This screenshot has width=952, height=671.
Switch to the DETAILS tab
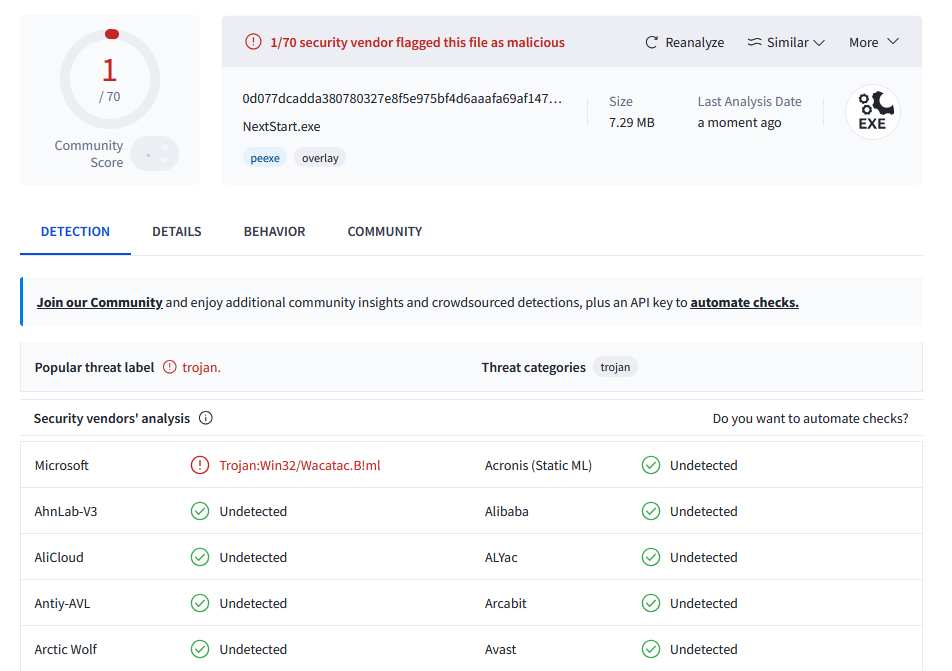point(177,232)
